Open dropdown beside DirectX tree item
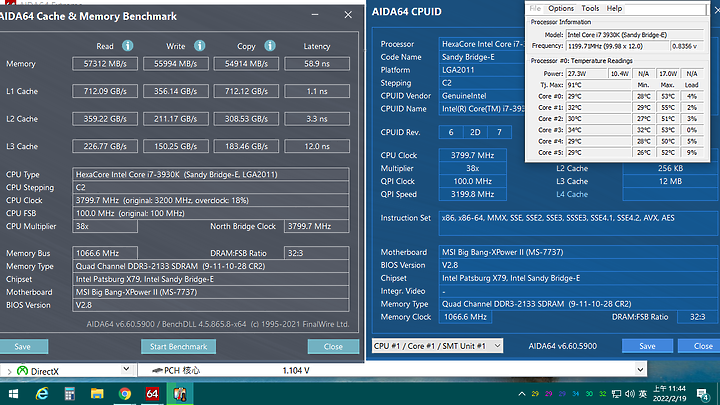This screenshot has height=405, width=720. pyautogui.click(x=126, y=369)
